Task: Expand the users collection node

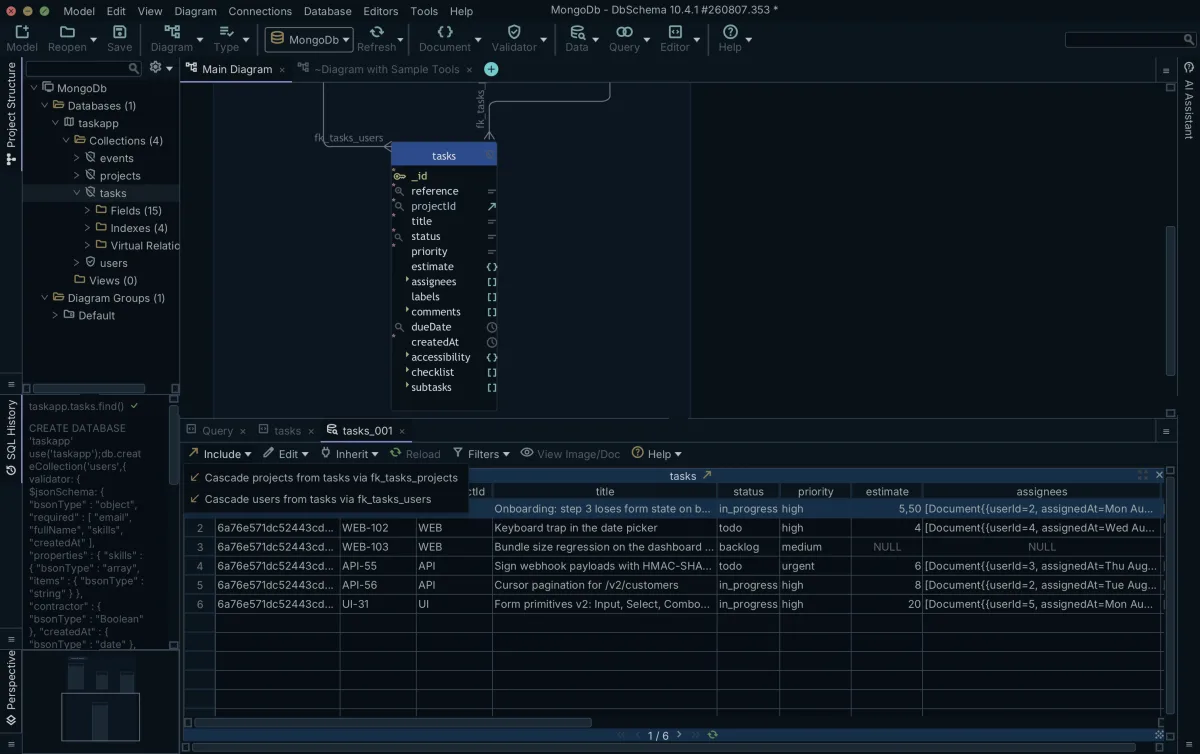Action: [77, 263]
